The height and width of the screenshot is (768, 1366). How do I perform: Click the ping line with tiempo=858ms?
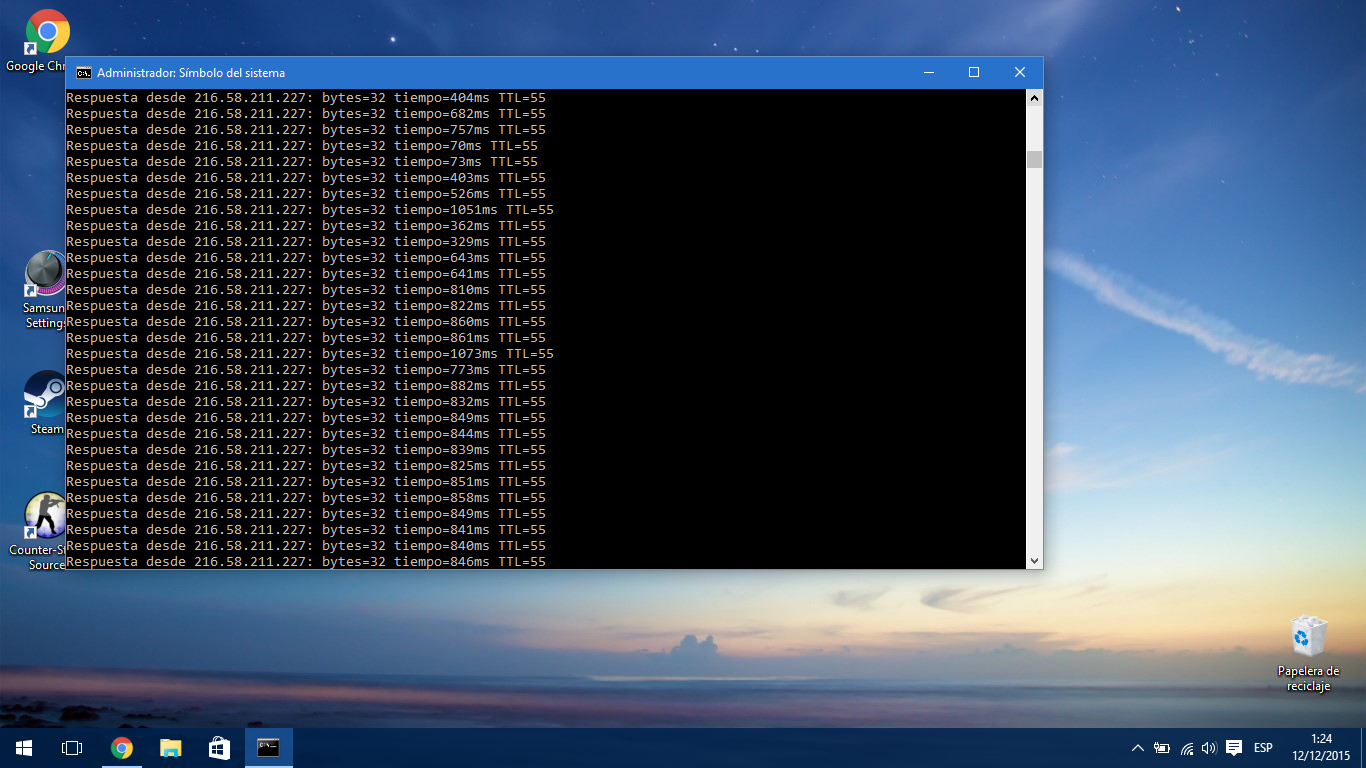pos(306,498)
